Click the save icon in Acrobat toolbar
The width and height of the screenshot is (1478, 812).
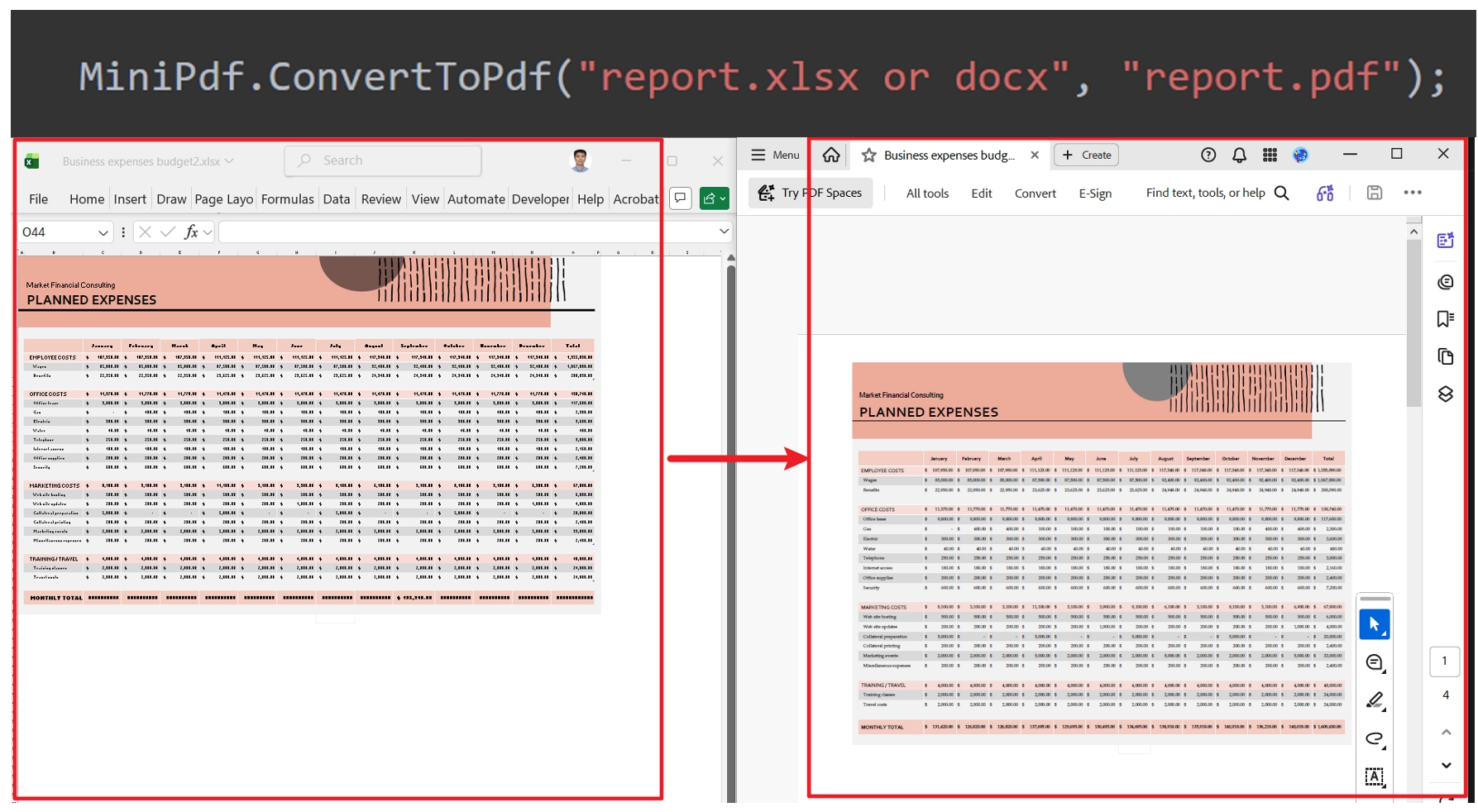(1374, 193)
